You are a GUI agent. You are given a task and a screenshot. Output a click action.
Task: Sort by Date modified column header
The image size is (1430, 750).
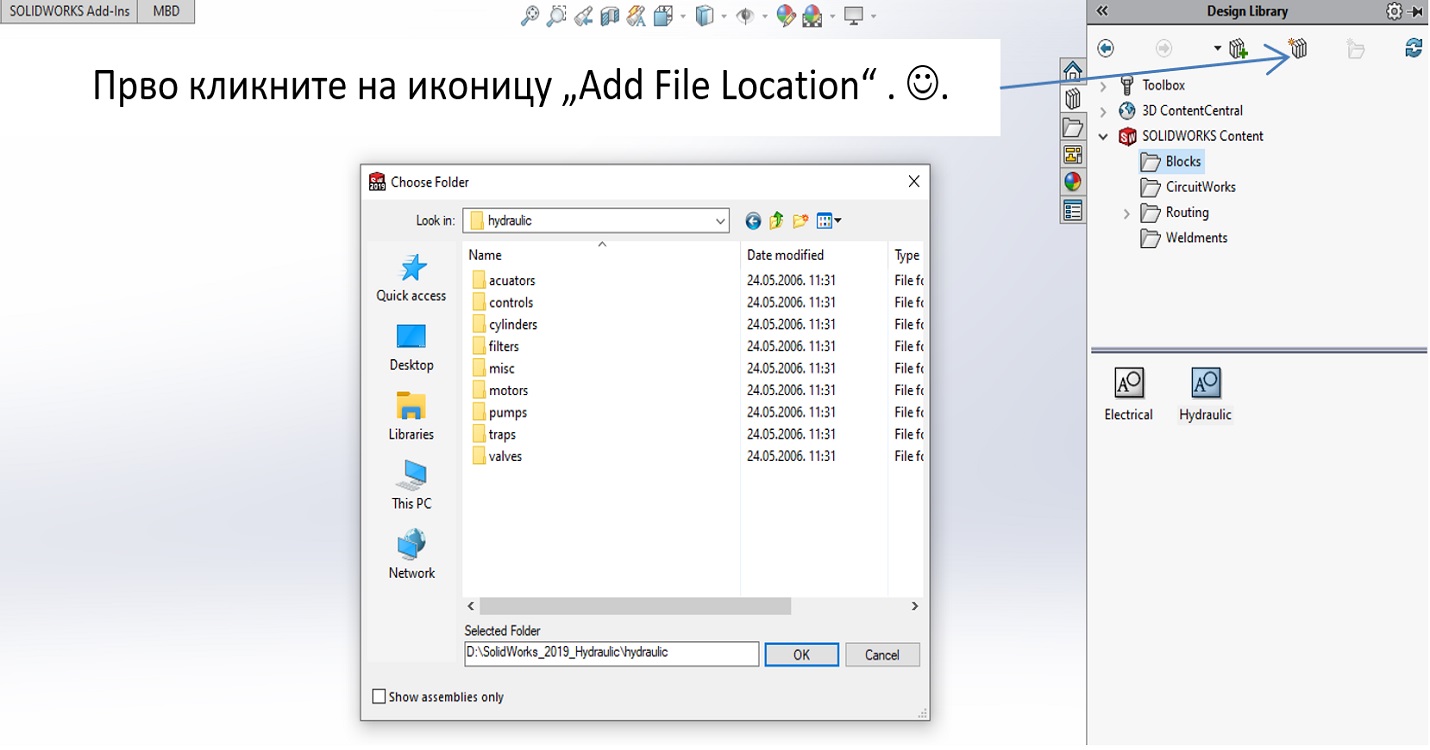[813, 255]
